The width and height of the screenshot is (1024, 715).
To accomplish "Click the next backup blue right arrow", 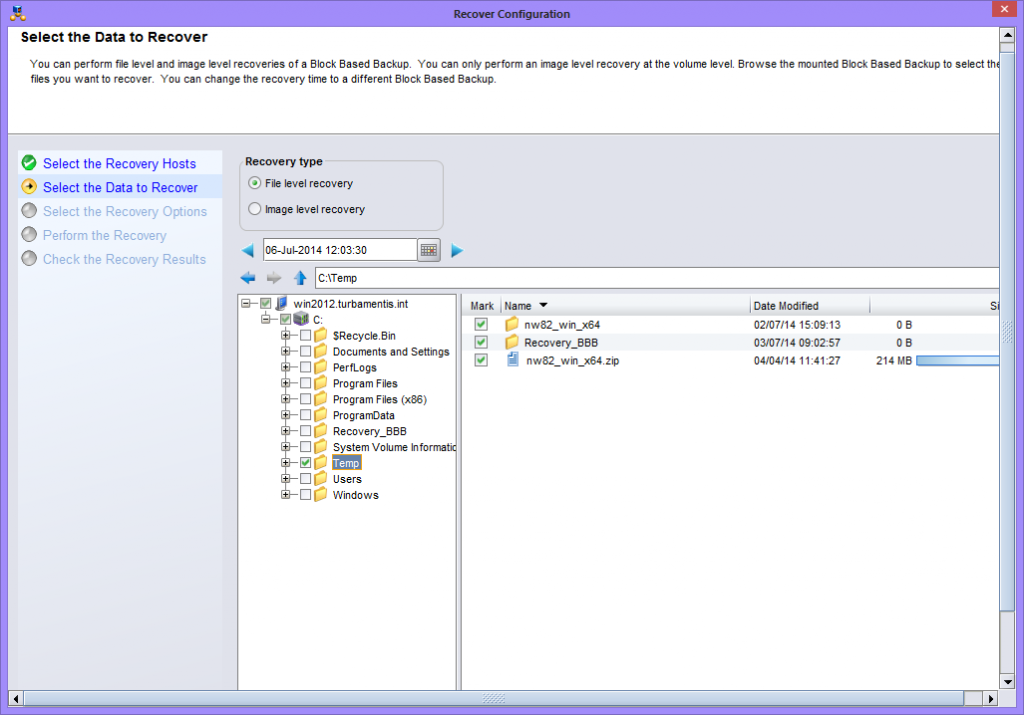I will (x=457, y=250).
